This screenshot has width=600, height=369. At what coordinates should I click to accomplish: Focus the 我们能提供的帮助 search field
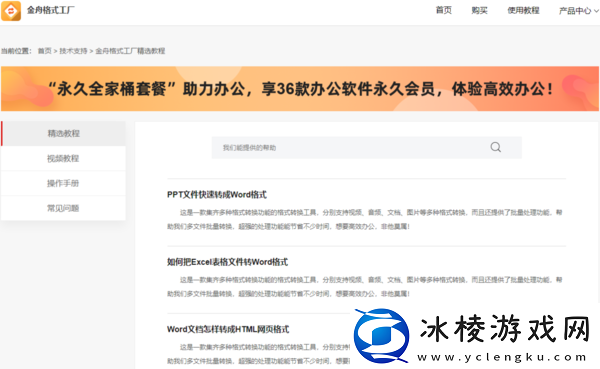coord(367,148)
